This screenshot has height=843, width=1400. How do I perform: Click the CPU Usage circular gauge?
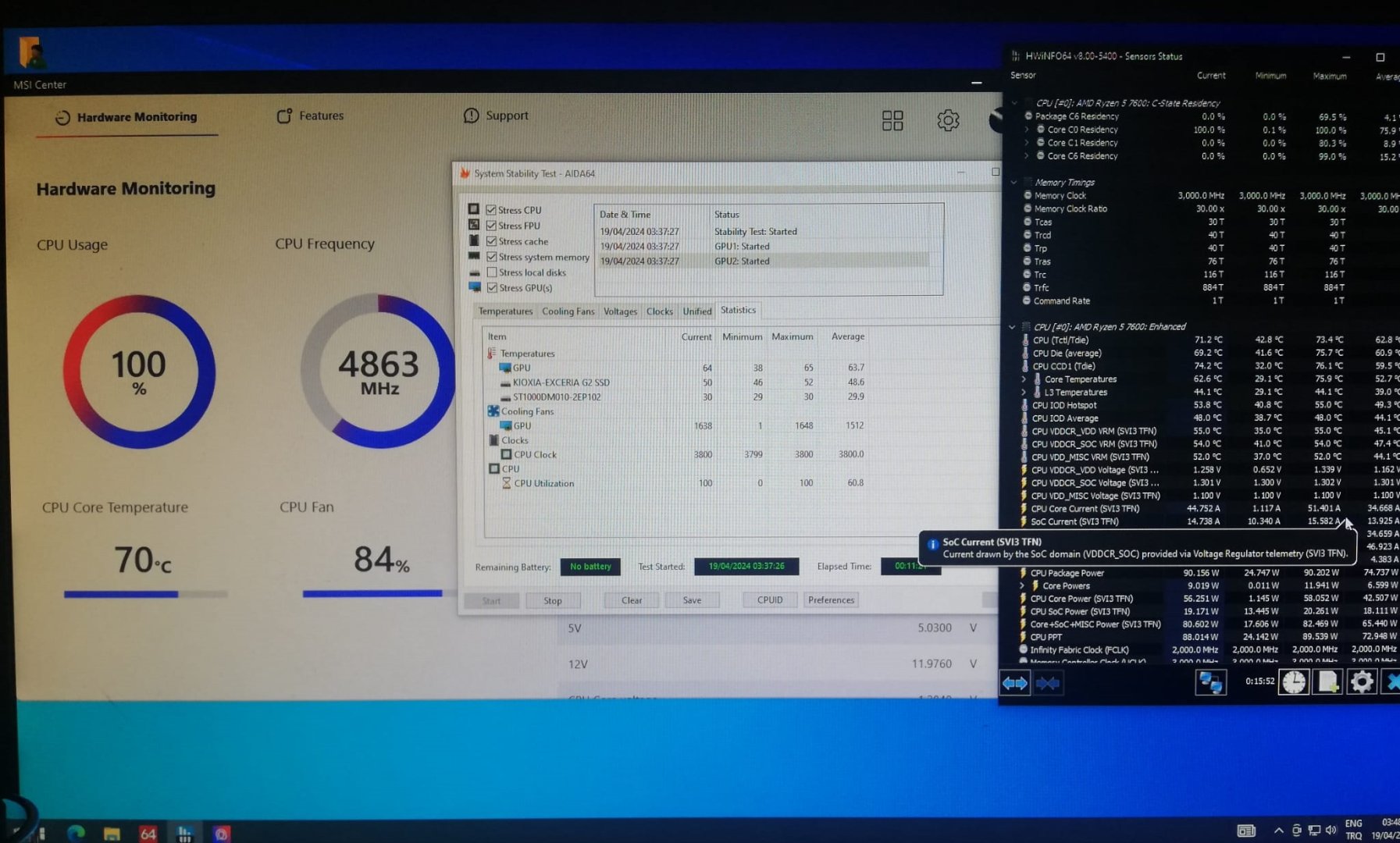[139, 372]
